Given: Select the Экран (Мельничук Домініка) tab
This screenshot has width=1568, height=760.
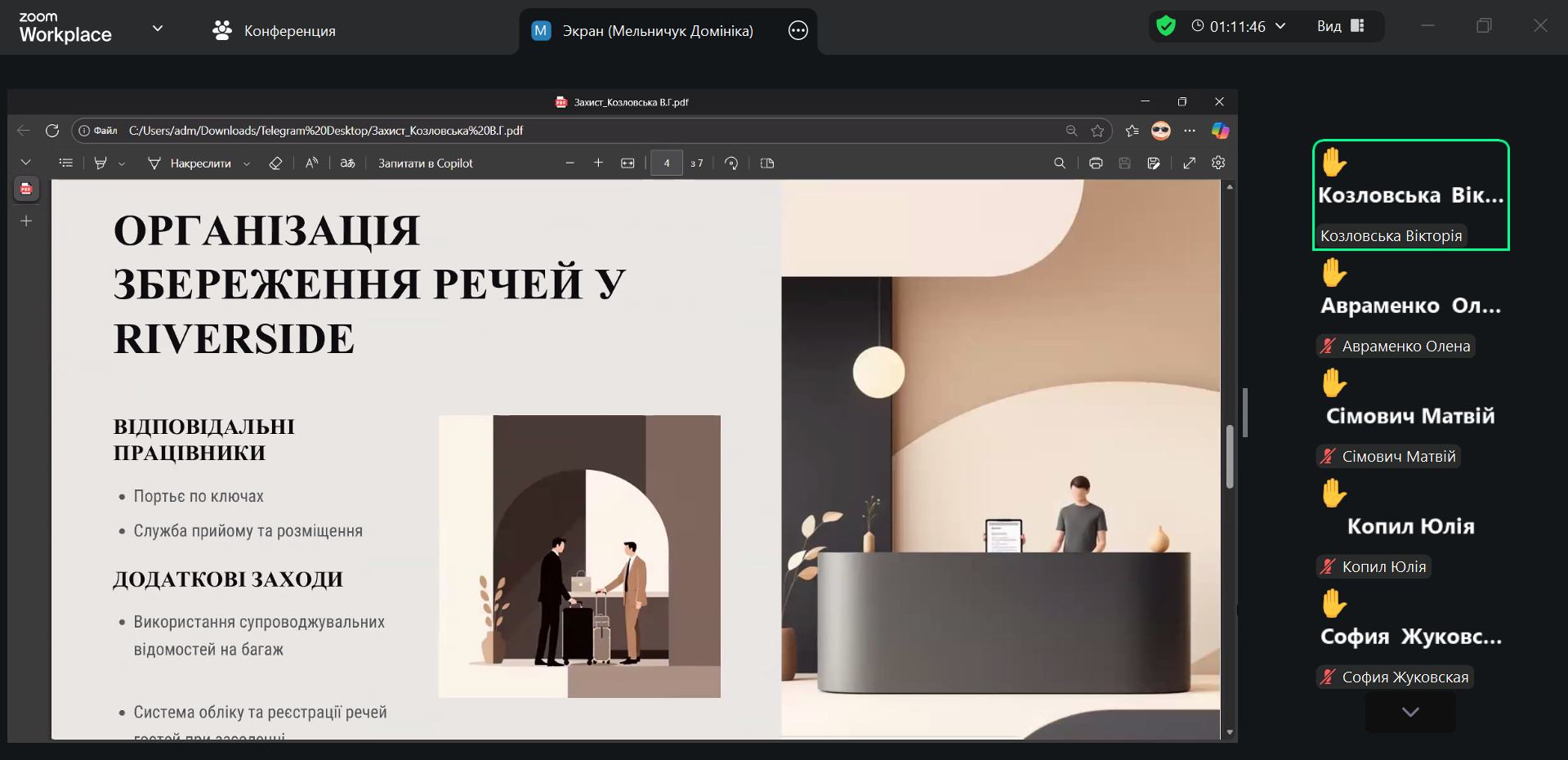Looking at the screenshot, I should pyautogui.click(x=657, y=31).
